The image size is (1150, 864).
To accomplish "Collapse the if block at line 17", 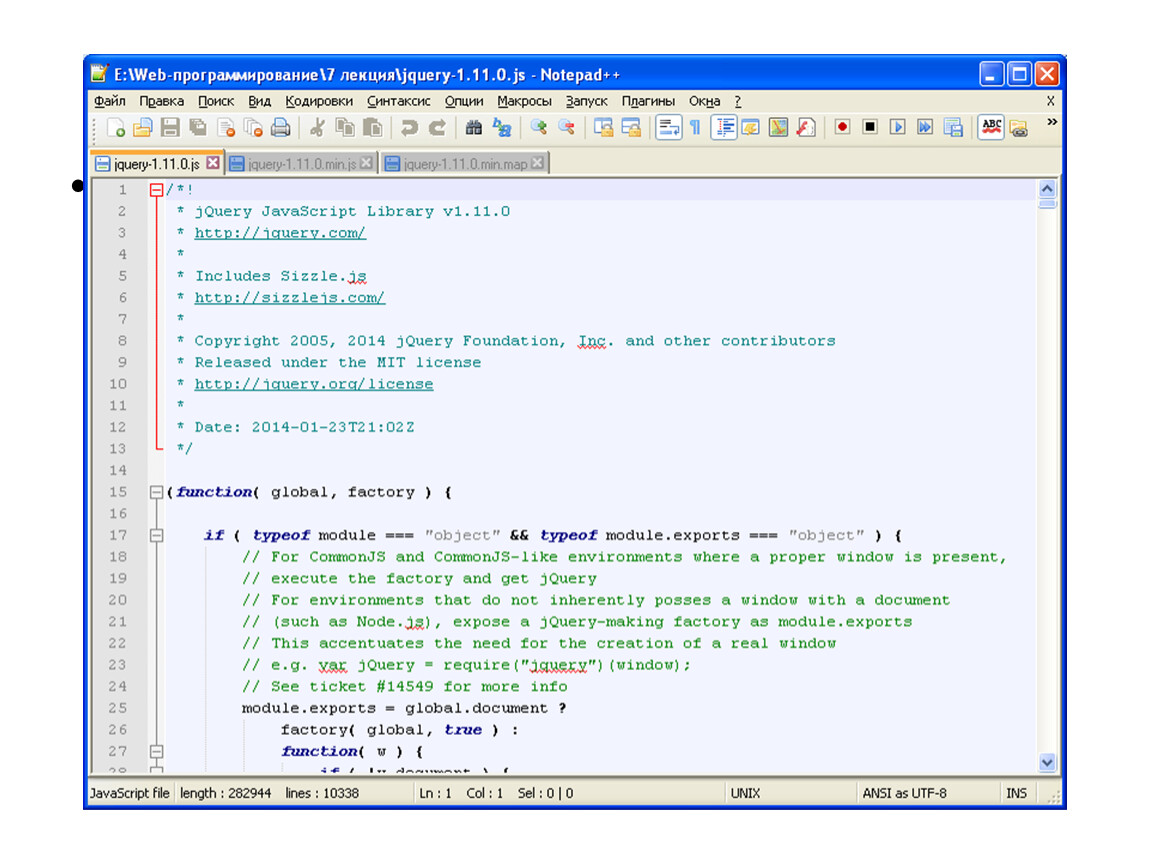I will coord(155,536).
